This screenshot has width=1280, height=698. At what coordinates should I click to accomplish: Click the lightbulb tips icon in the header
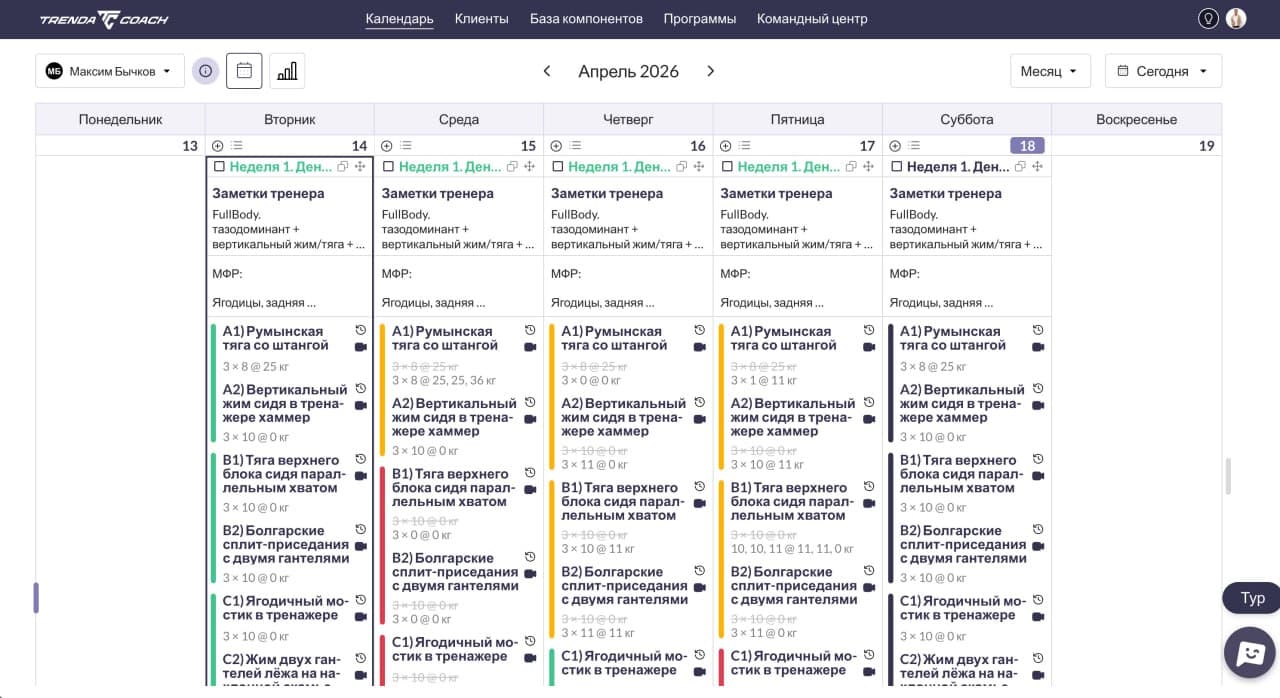1208,18
